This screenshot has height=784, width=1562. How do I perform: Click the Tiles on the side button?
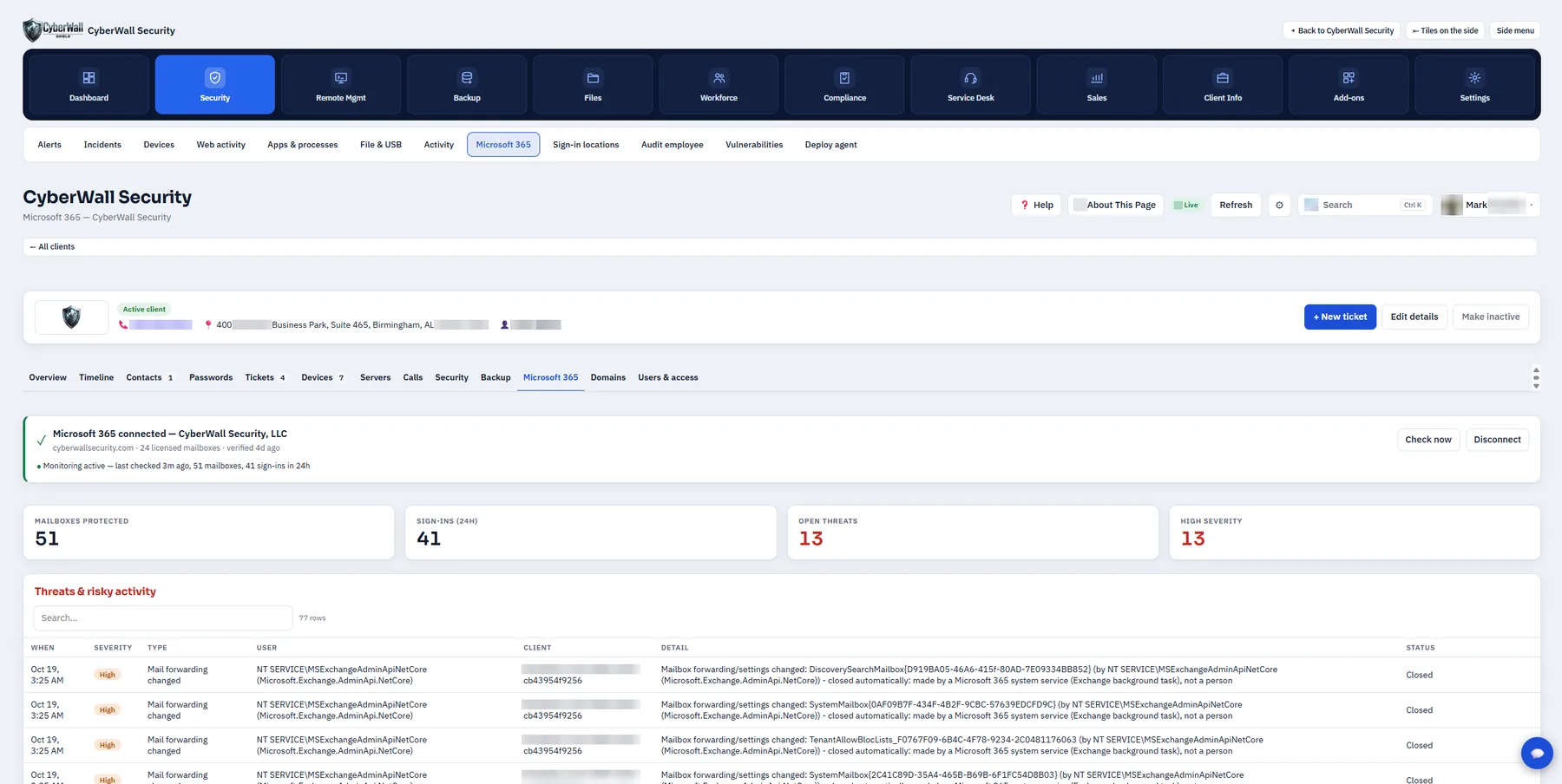click(x=1445, y=30)
